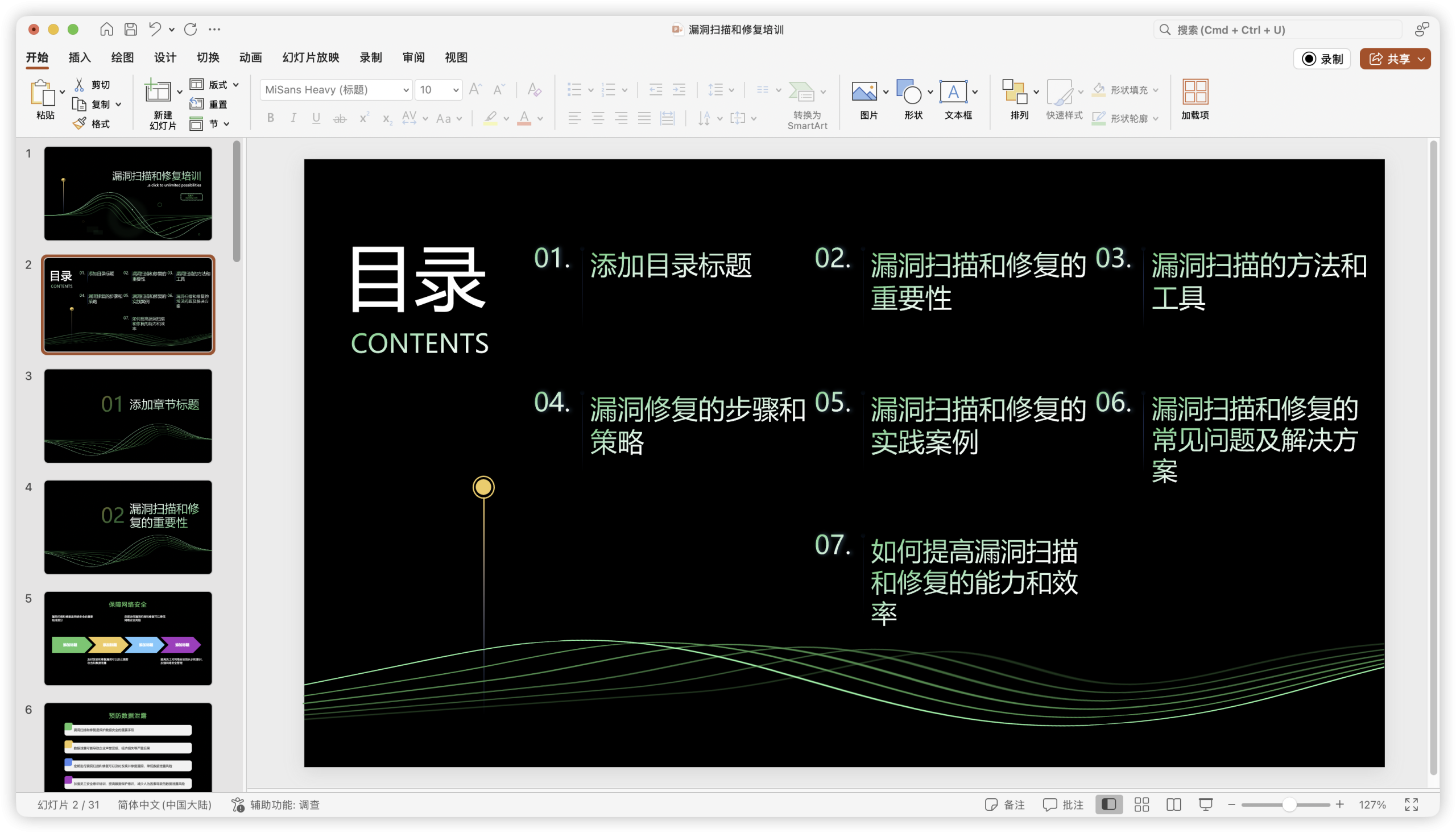1456x833 pixels.
Task: Adjust the zoom slider at bottom right
Action: pos(1288,805)
